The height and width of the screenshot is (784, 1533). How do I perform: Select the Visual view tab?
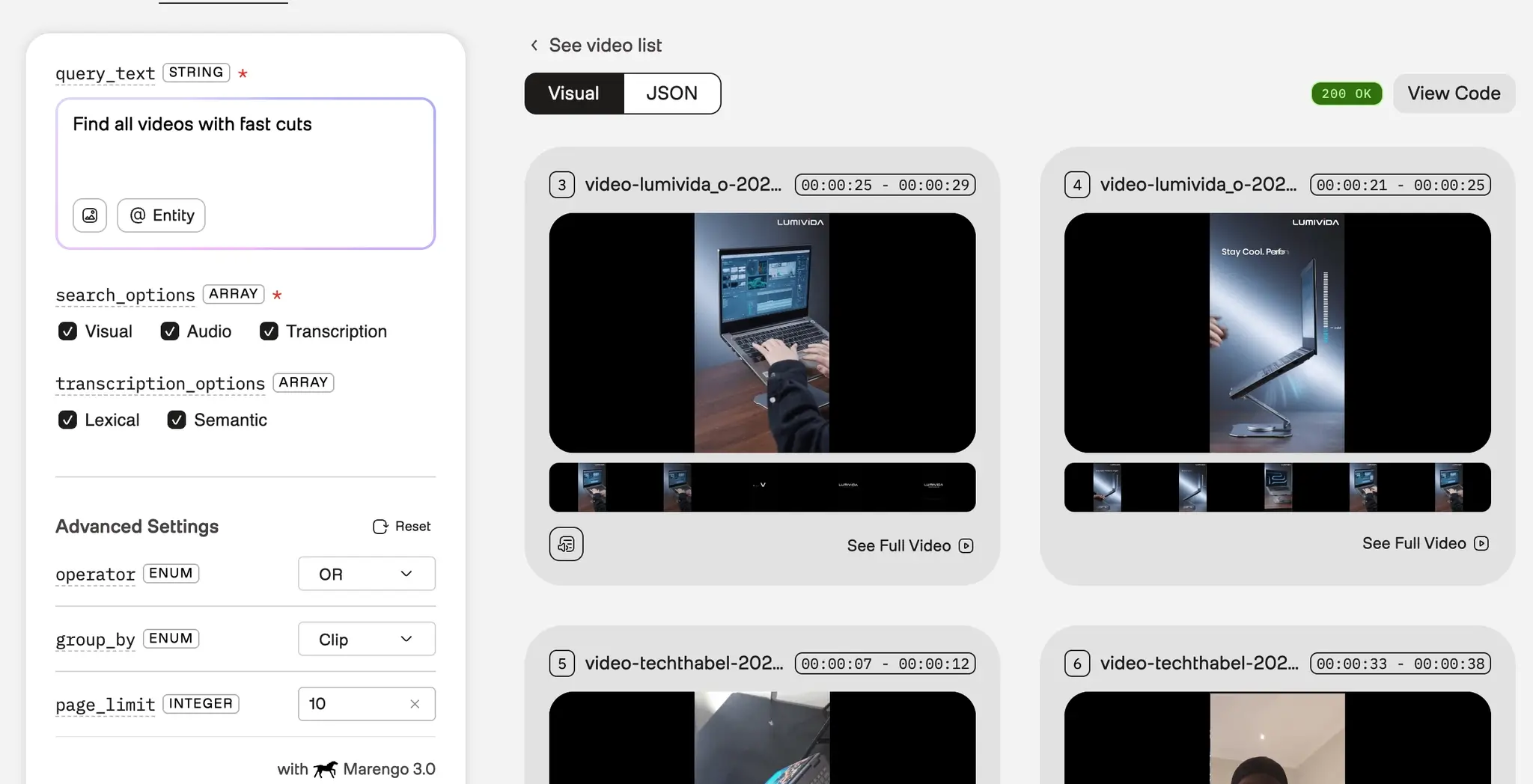[573, 93]
